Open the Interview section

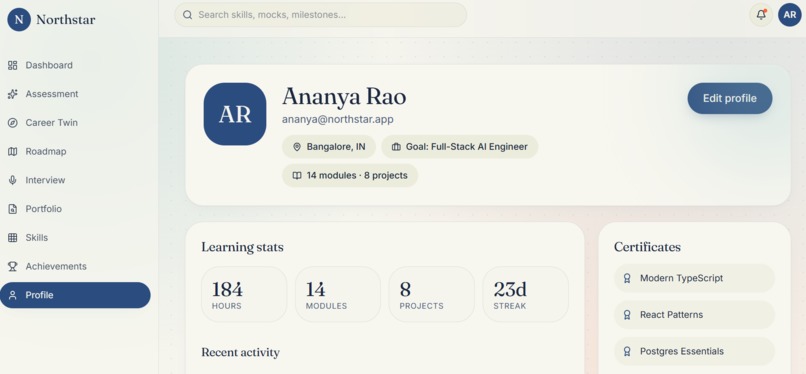click(75, 180)
